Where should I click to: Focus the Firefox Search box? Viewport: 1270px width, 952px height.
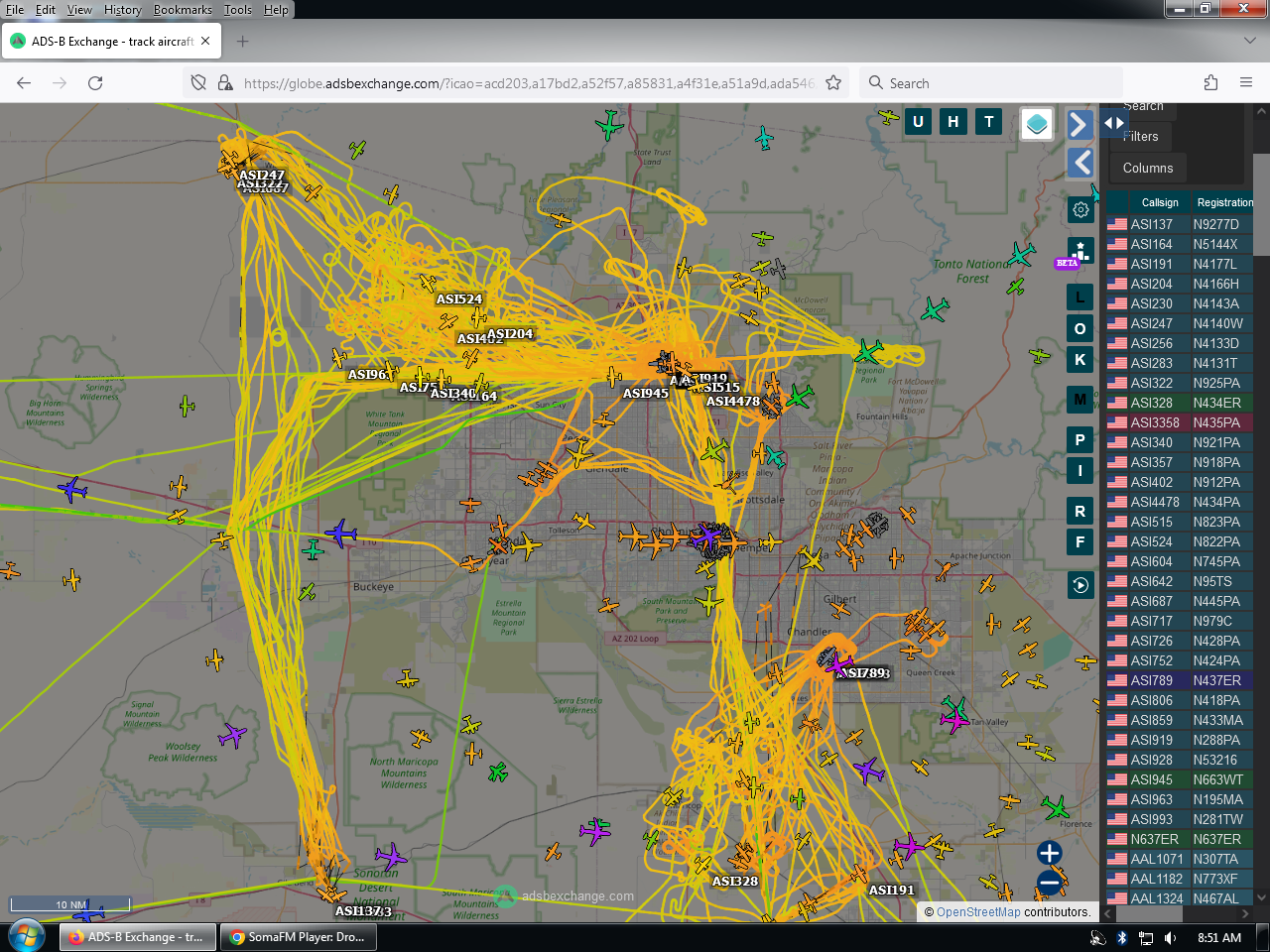point(991,83)
